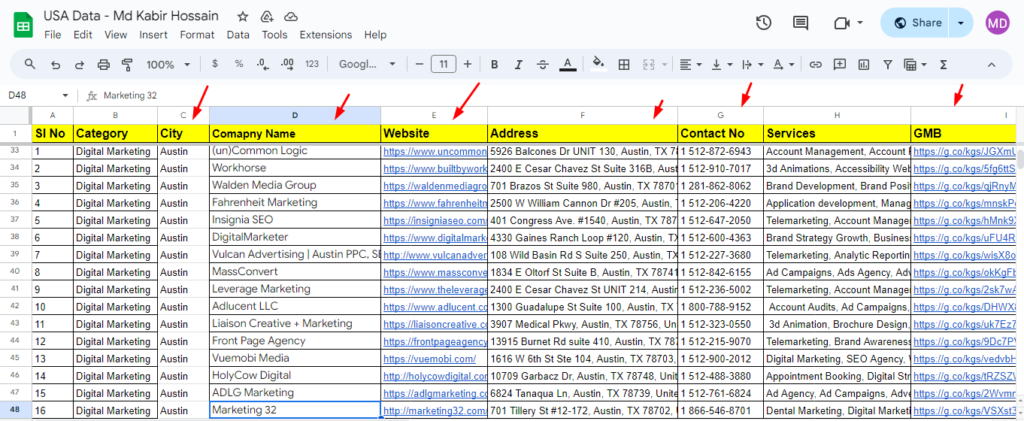The width and height of the screenshot is (1024, 421).
Task: Open the comments panel icon
Action: coord(800,23)
